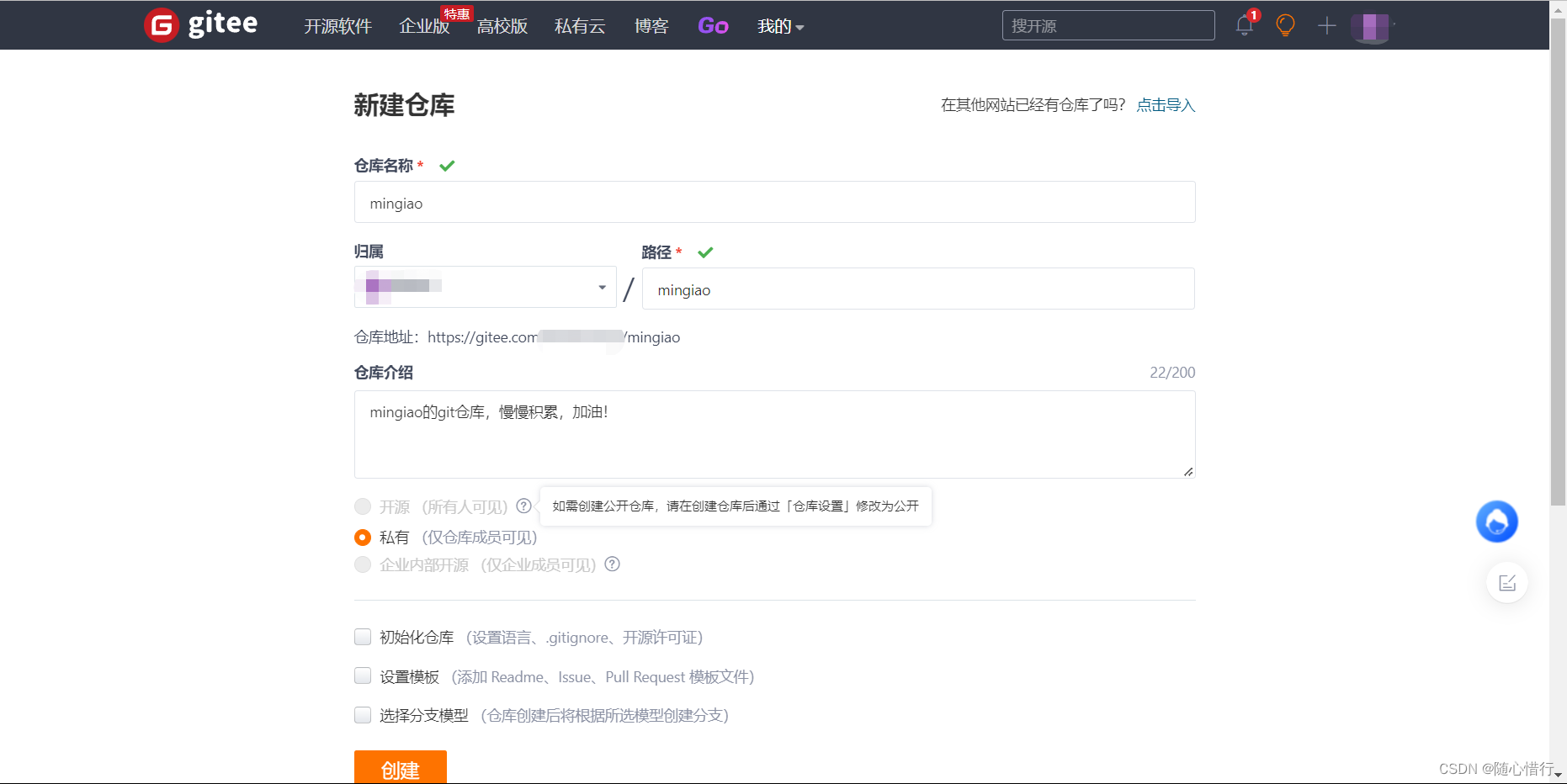Click the 22/200 character counter
1567x784 pixels.
pyautogui.click(x=1172, y=373)
